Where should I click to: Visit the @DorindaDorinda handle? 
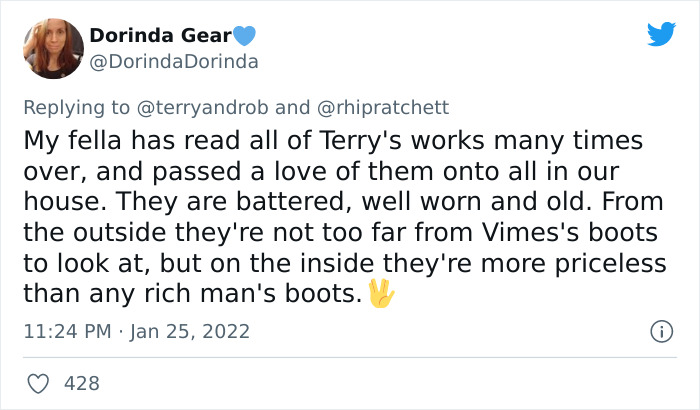[x=174, y=61]
